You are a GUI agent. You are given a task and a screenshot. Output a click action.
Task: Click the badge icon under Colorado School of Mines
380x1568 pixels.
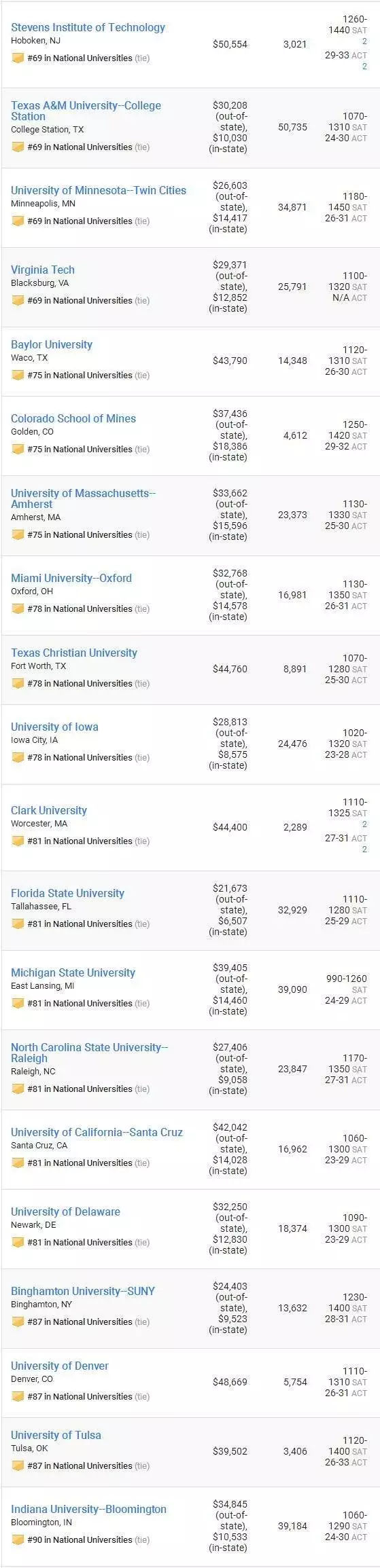[x=18, y=449]
